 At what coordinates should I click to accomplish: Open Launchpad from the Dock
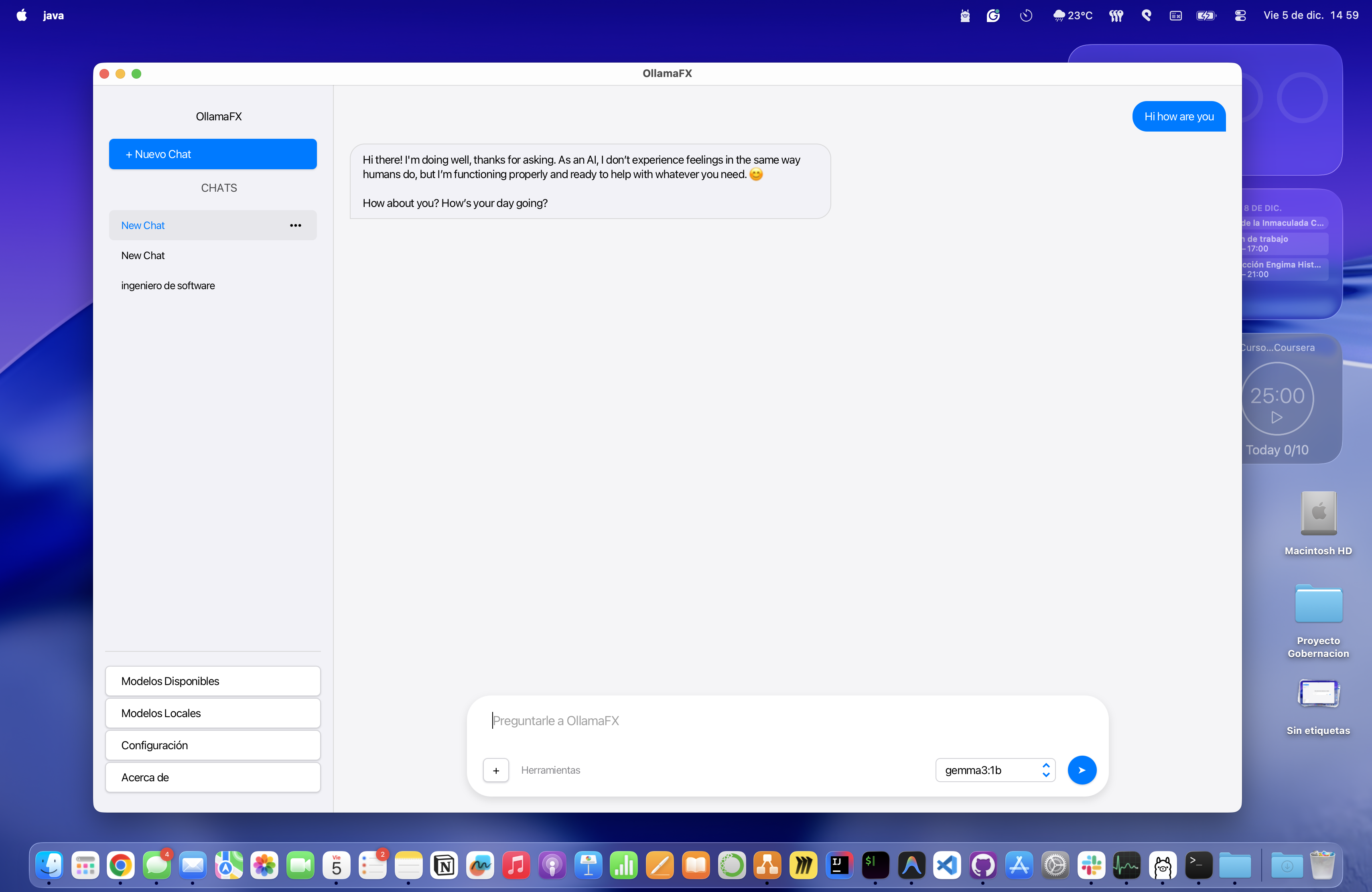(85, 865)
